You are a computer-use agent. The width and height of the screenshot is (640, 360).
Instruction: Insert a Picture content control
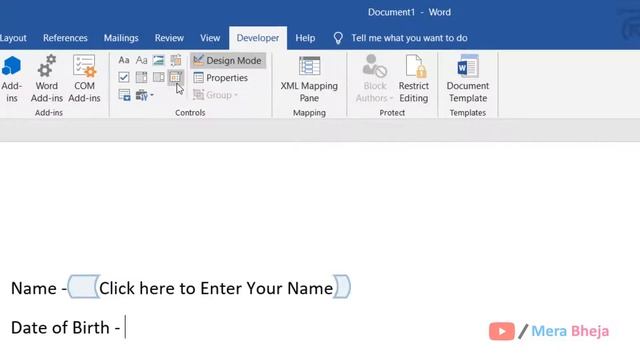coord(158,60)
